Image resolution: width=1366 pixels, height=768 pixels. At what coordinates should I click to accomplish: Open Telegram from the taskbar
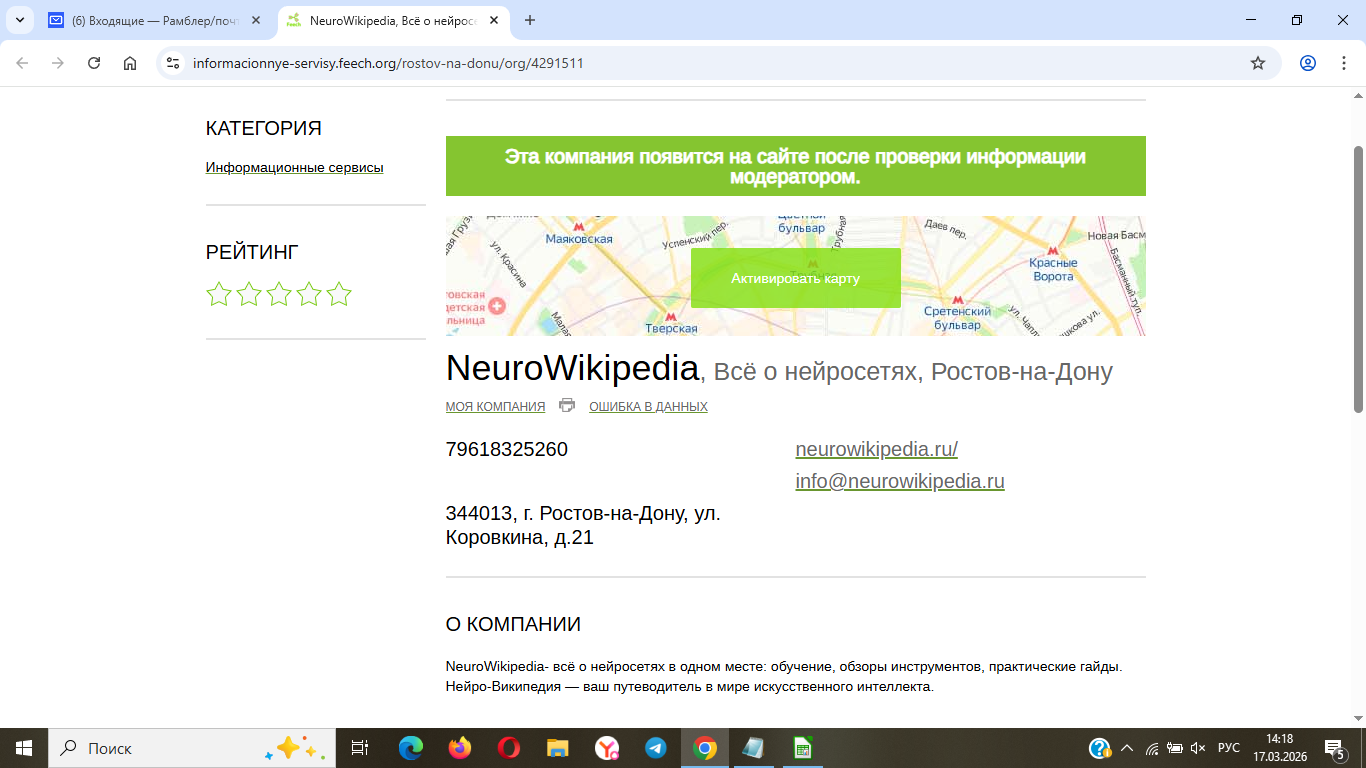click(656, 748)
